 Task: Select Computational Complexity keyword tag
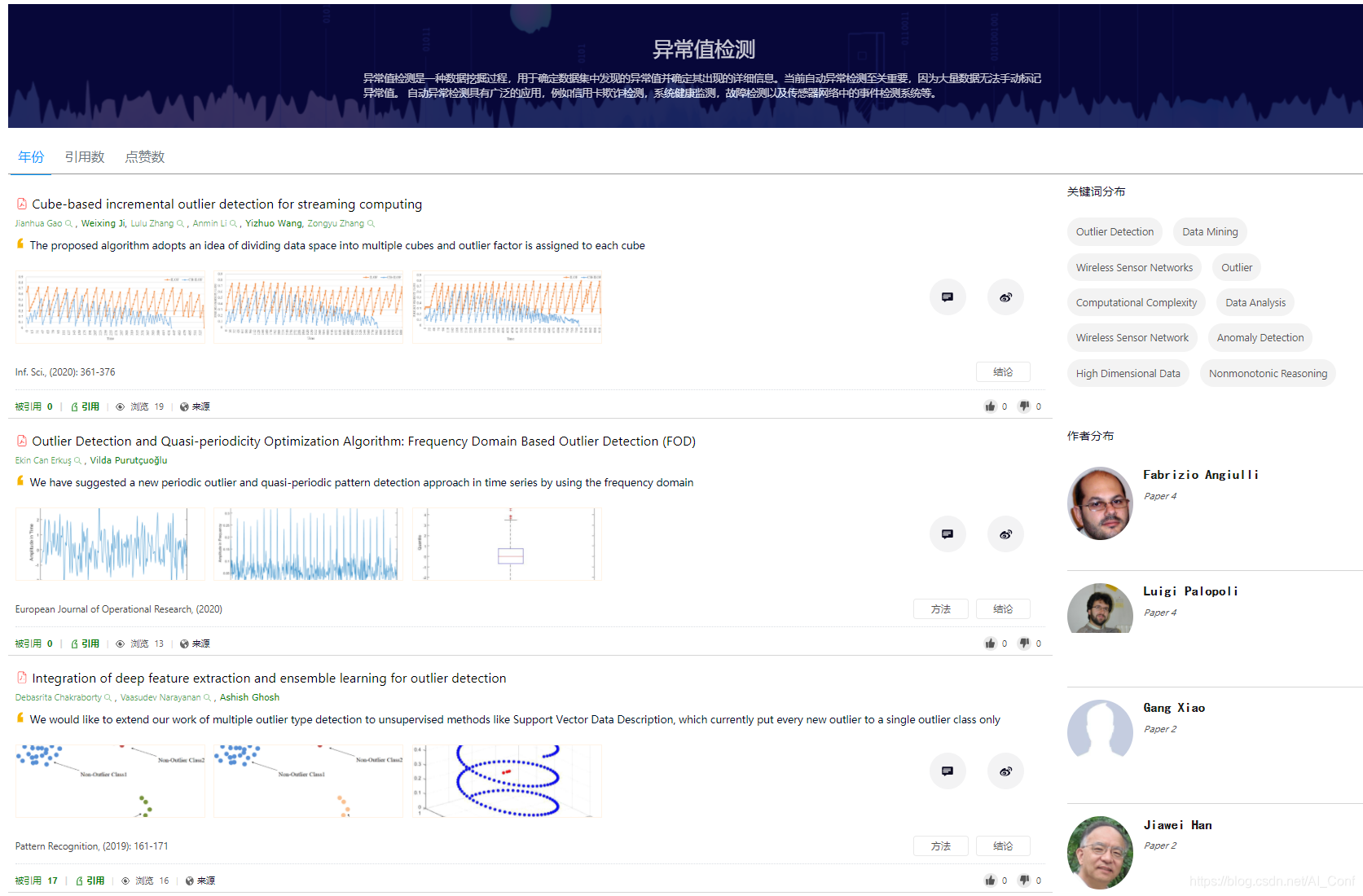(x=1137, y=303)
